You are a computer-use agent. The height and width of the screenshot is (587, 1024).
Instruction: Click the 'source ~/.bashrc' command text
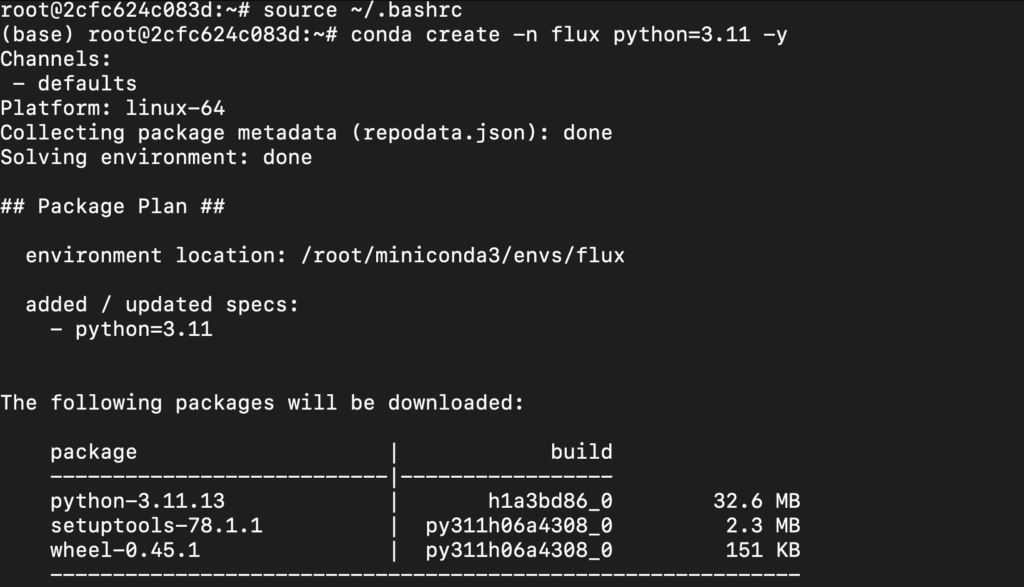(362, 10)
